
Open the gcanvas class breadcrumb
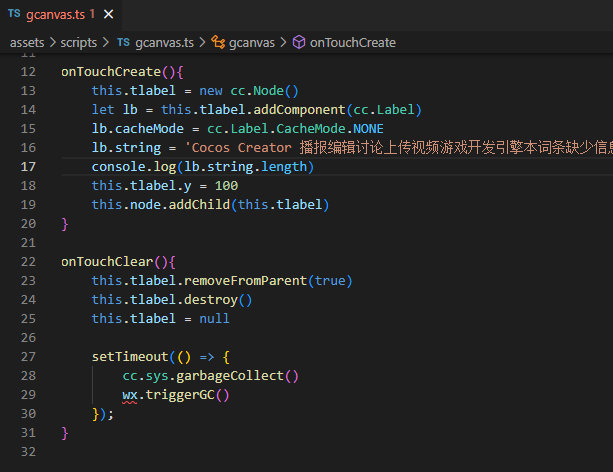(252, 43)
